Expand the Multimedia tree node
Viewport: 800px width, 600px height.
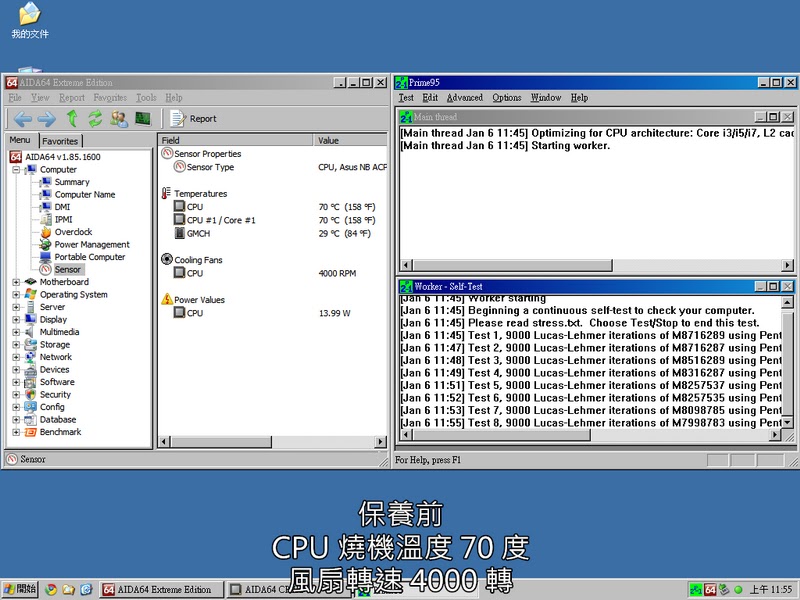click(x=16, y=332)
